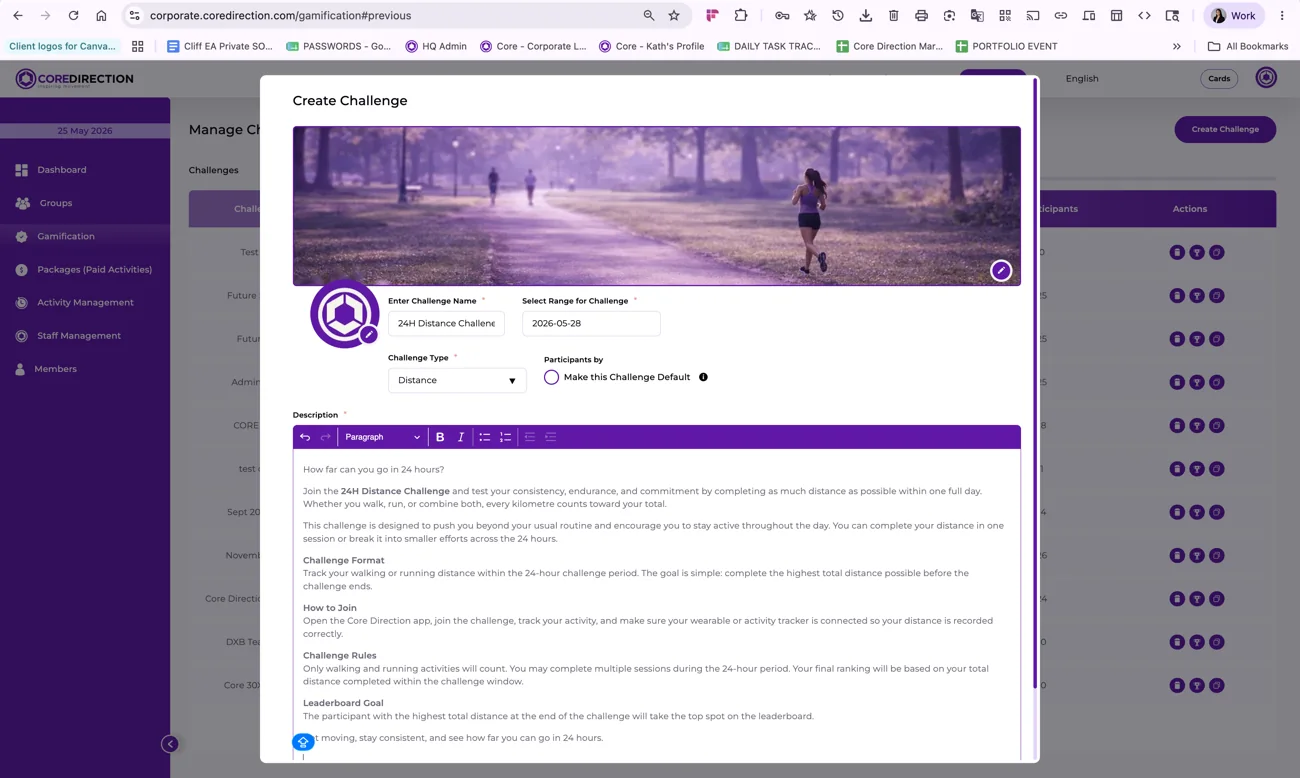Click the browser print icon
Image resolution: width=1300 pixels, height=778 pixels.
[921, 16]
